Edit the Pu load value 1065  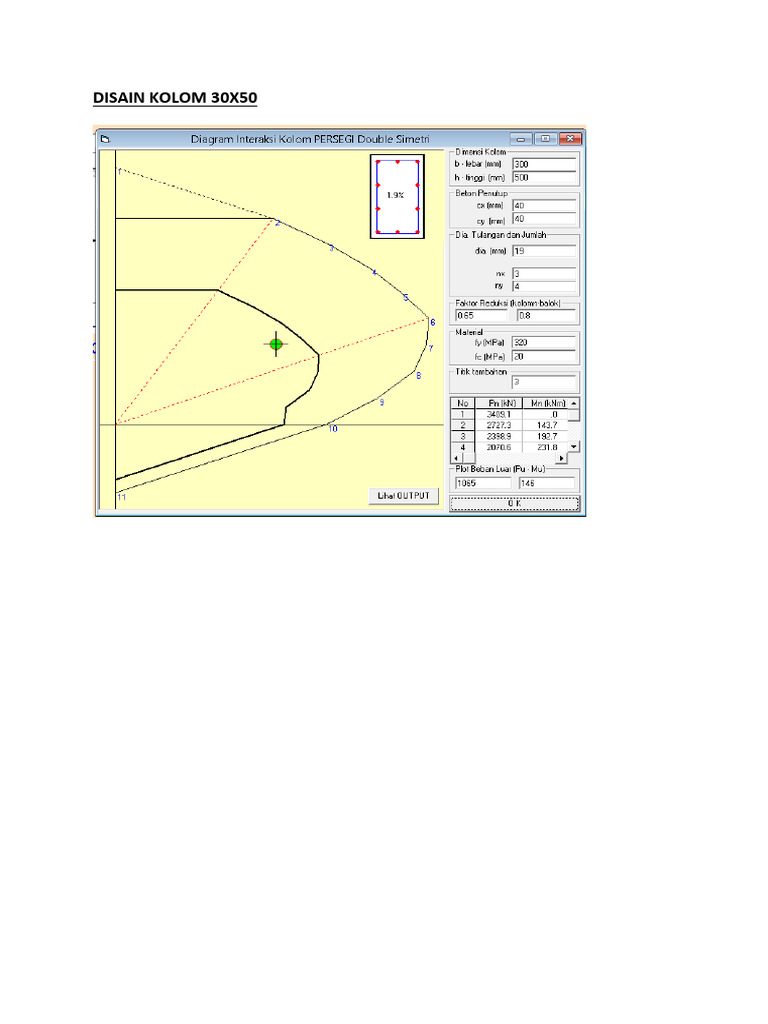tap(483, 483)
